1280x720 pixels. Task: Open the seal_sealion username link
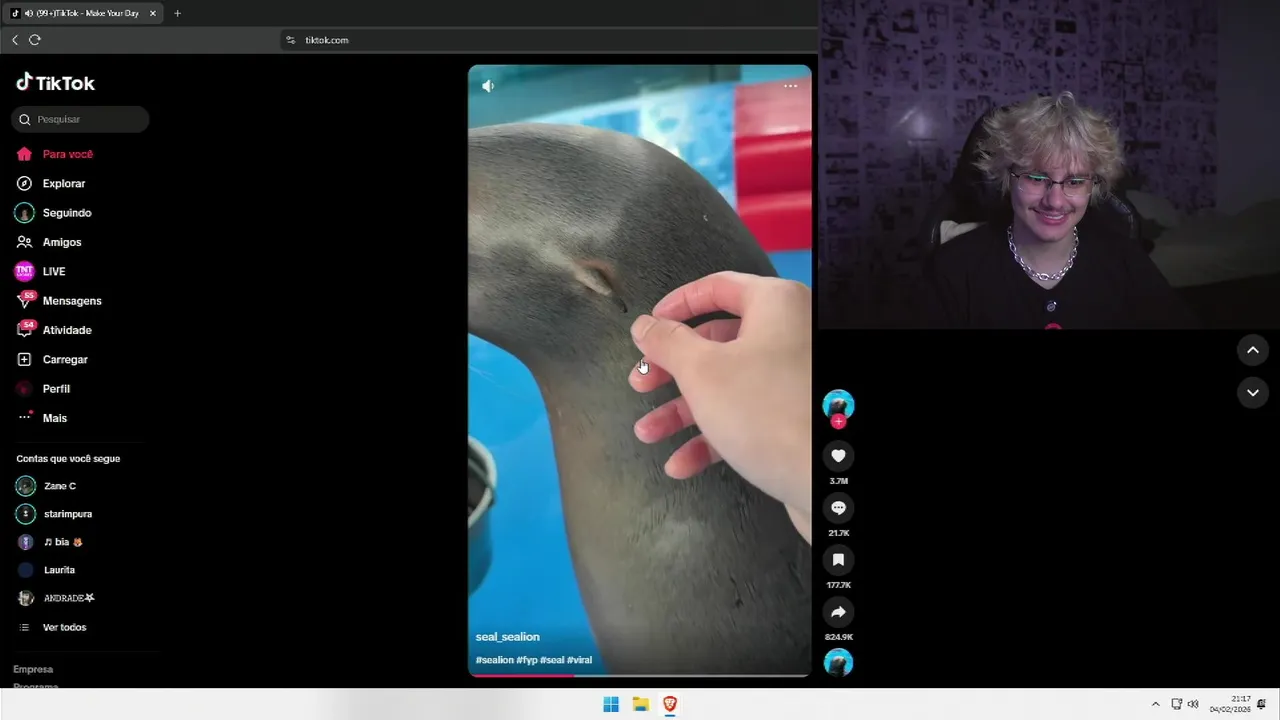tap(507, 637)
